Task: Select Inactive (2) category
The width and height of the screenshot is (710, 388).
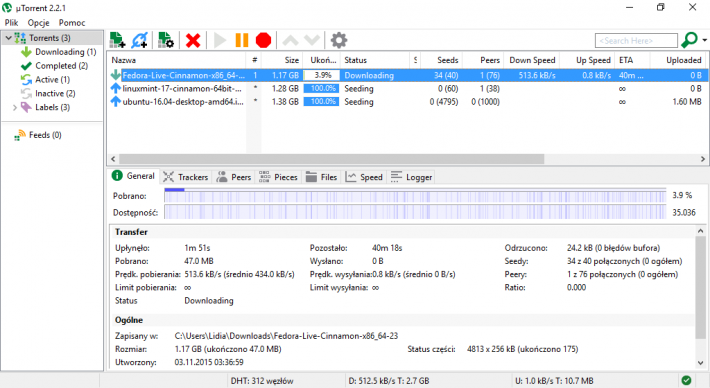Action: coord(55,94)
